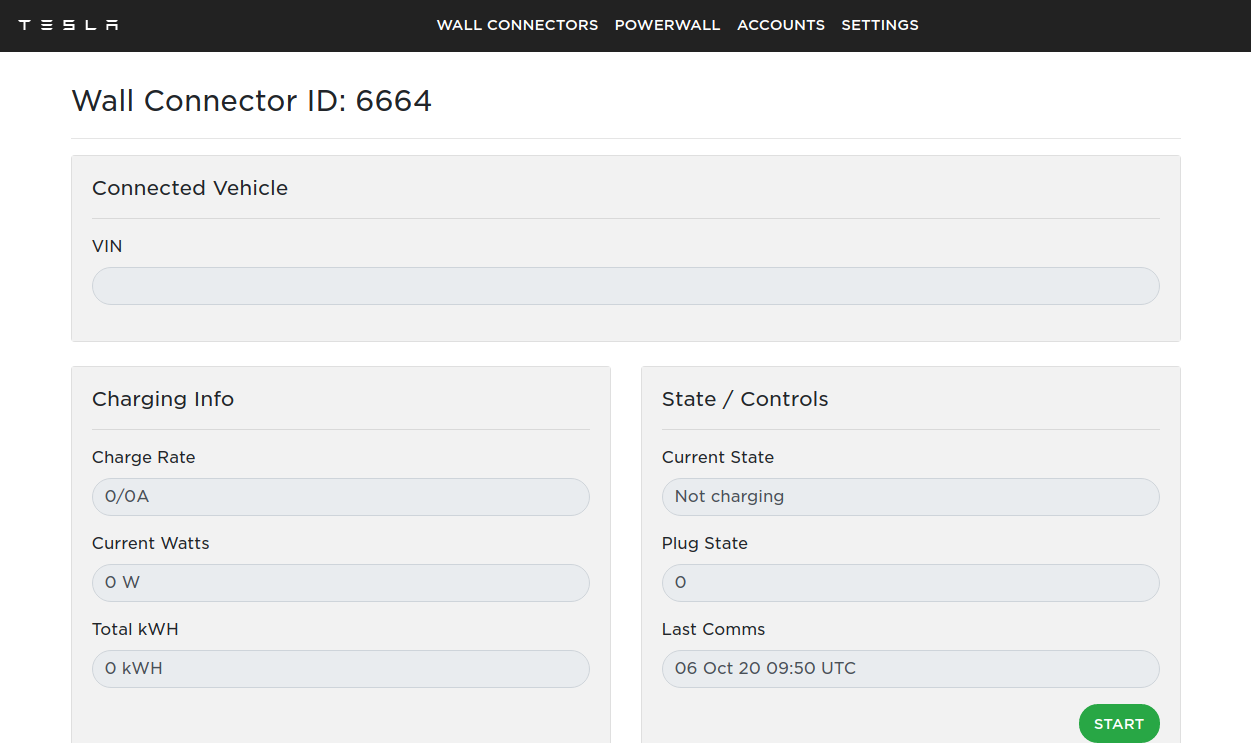Click the Last Comms label
The height and width of the screenshot is (743, 1251).
click(714, 629)
